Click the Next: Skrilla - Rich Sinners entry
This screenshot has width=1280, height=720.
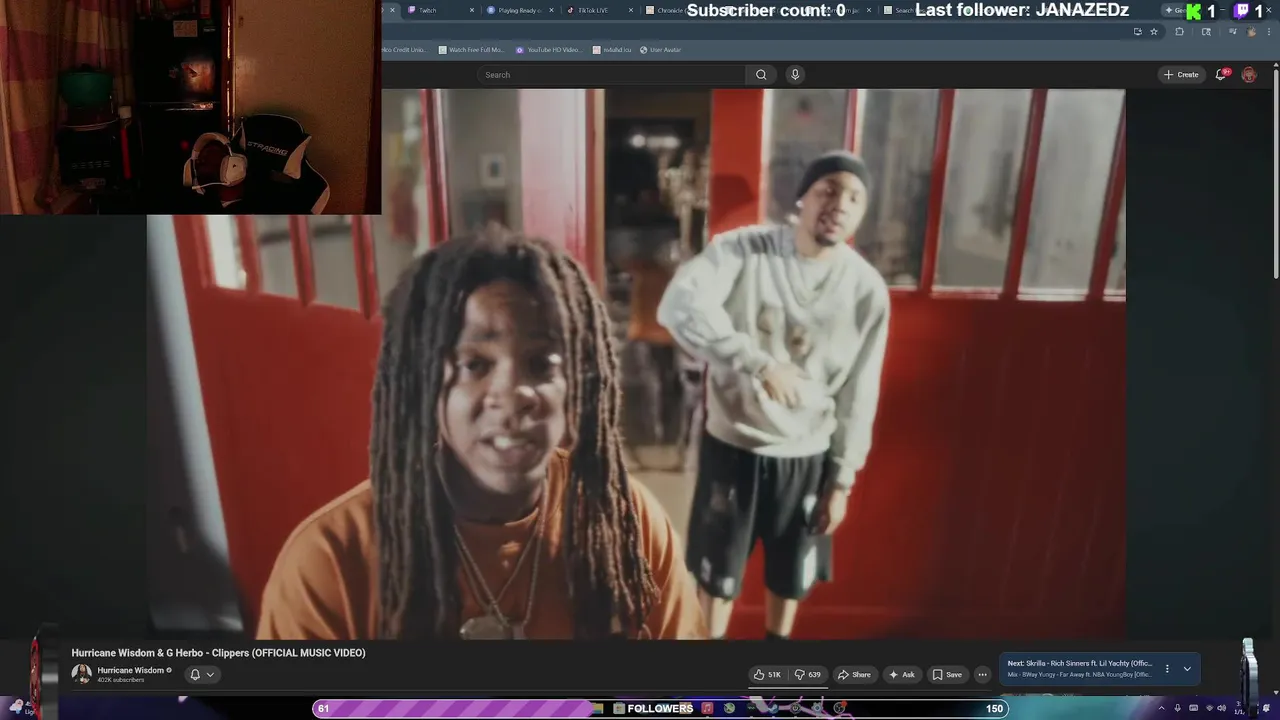pos(1079,664)
